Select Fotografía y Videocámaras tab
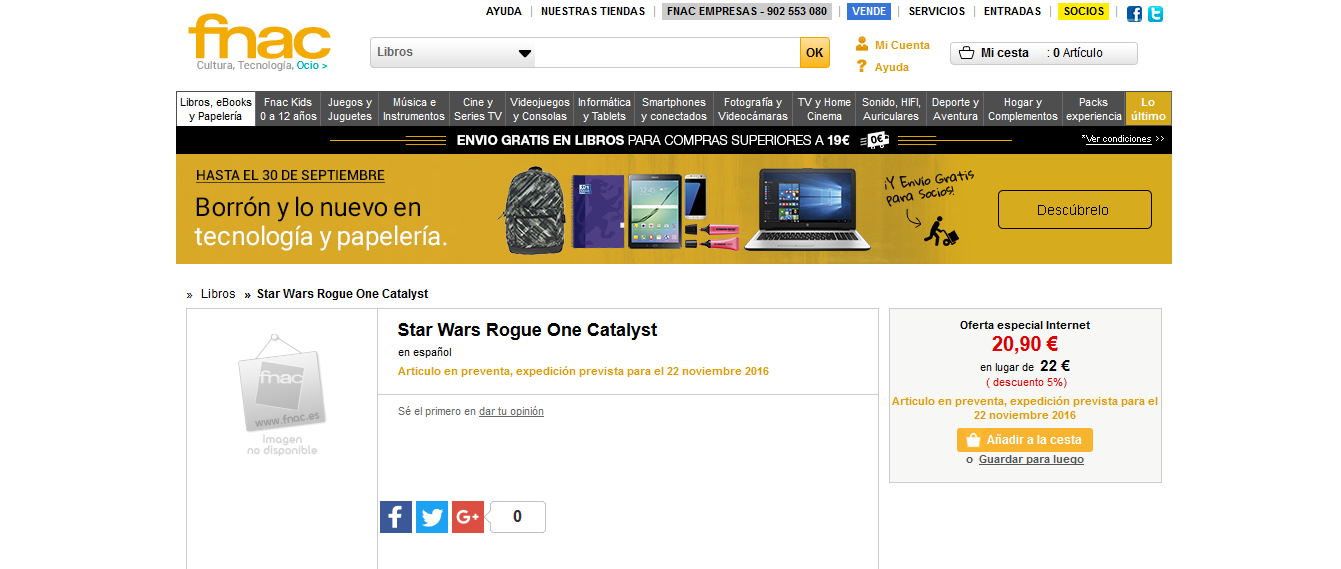 point(753,109)
